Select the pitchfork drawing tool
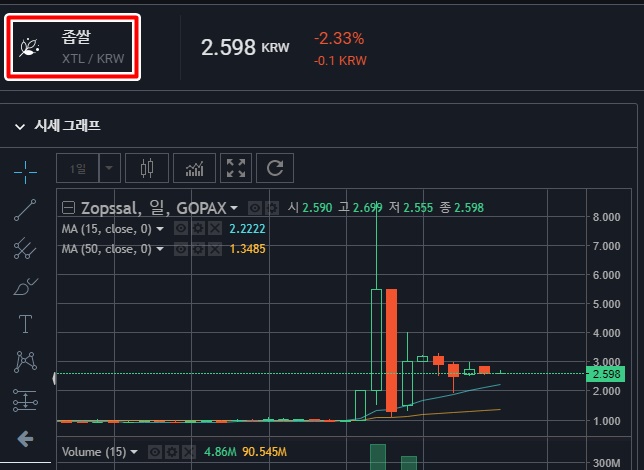 point(25,248)
